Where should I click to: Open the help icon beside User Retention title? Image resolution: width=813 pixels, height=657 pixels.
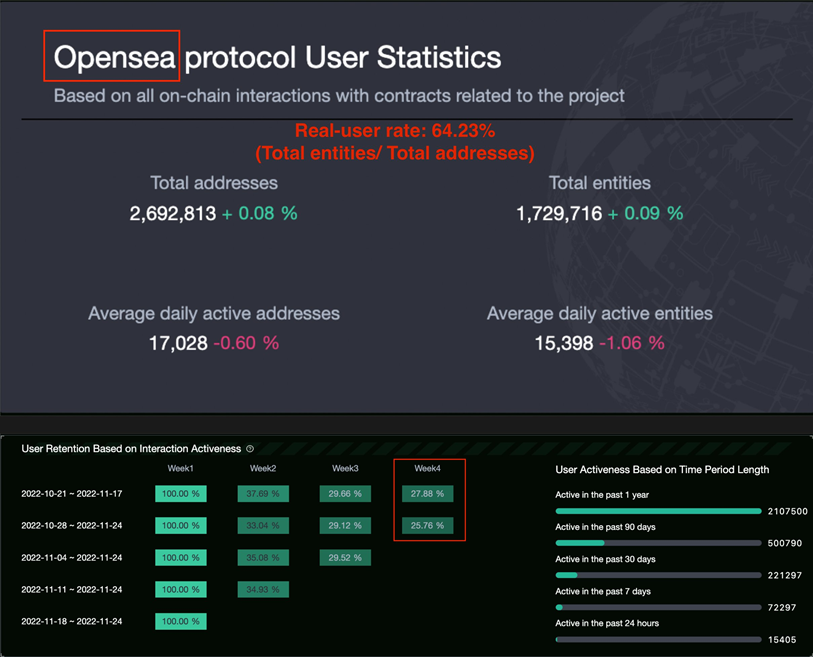[250, 449]
